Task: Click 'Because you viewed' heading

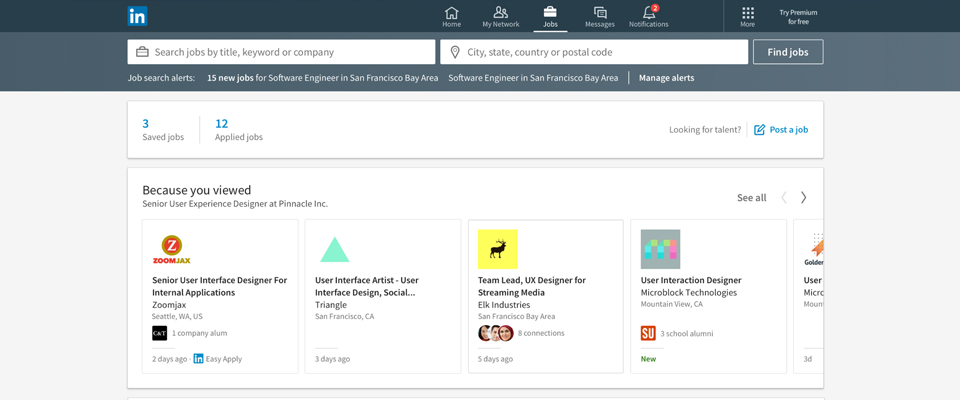Action: (197, 190)
